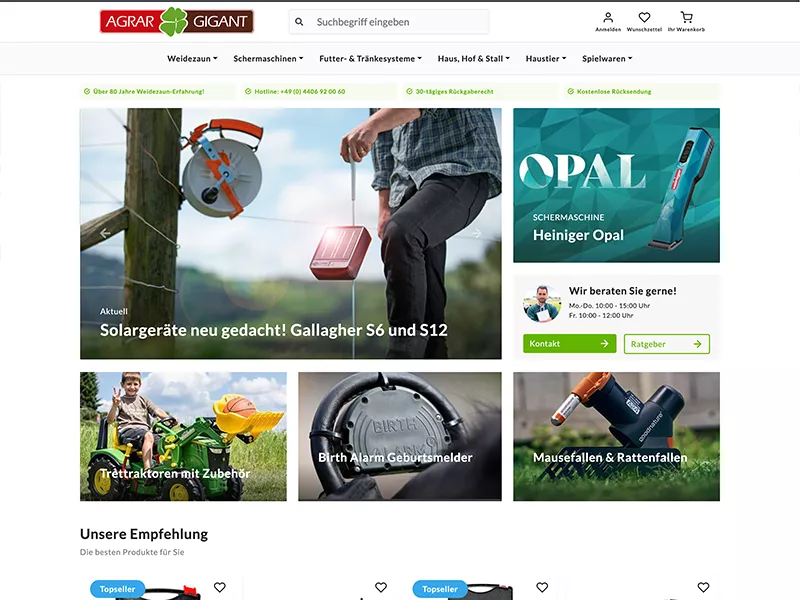The width and height of the screenshot is (800, 600).
Task: Advance banner with right arrow
Action: pyautogui.click(x=476, y=234)
